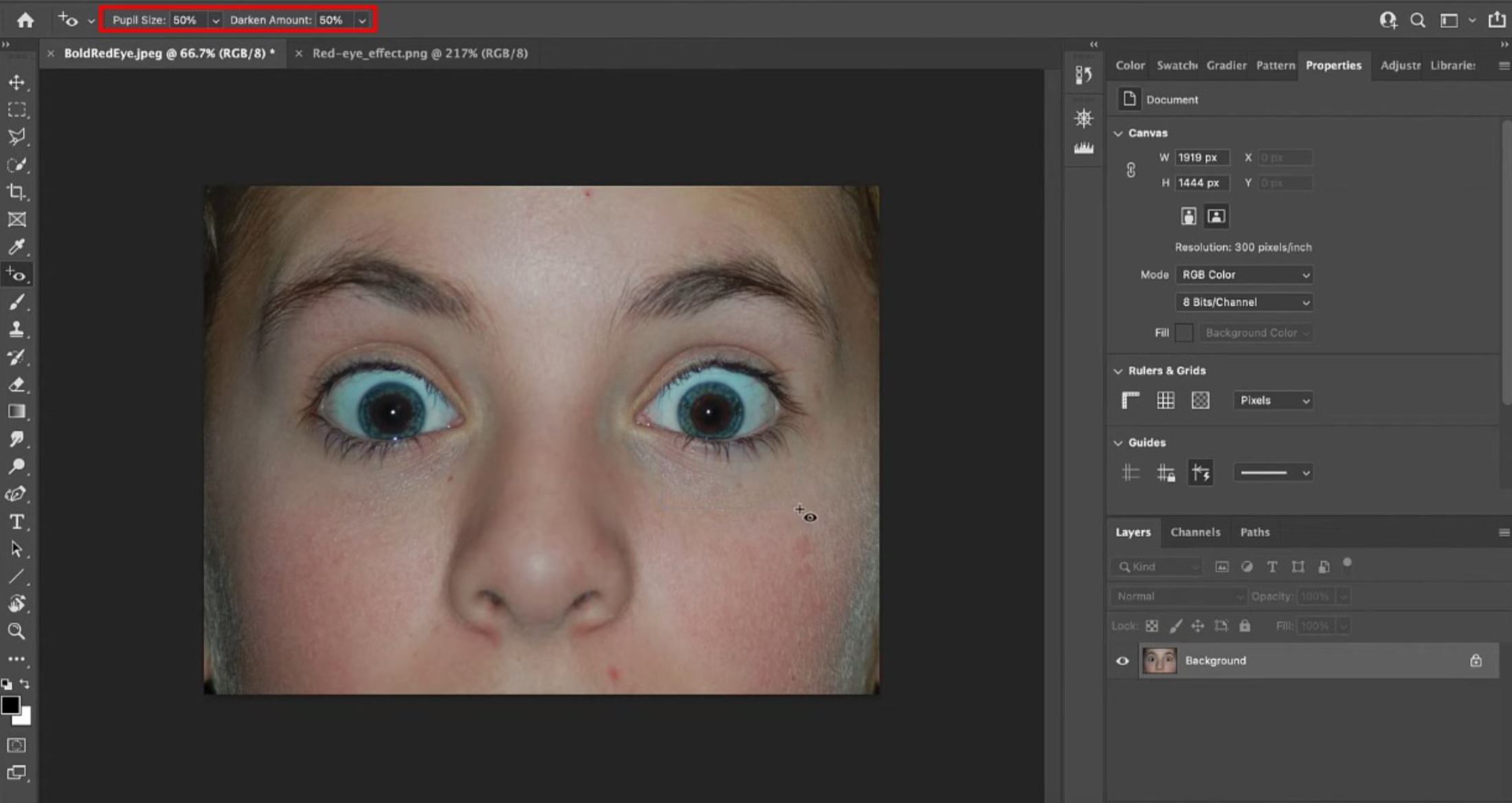Toggle the layer filter on/off switch
The width and height of the screenshot is (1512, 803).
(x=1347, y=563)
